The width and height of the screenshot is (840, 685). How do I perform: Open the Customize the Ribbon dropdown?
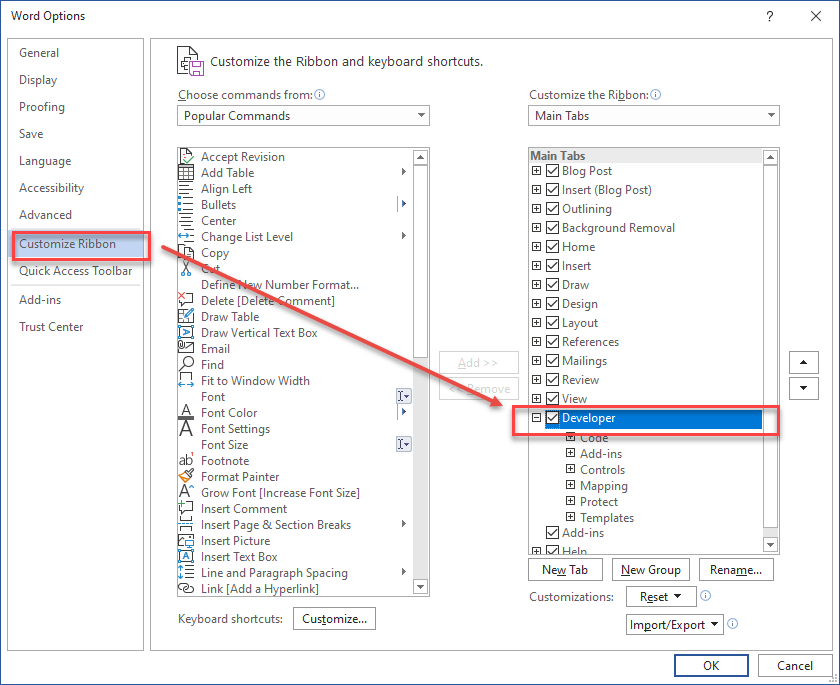[654, 116]
